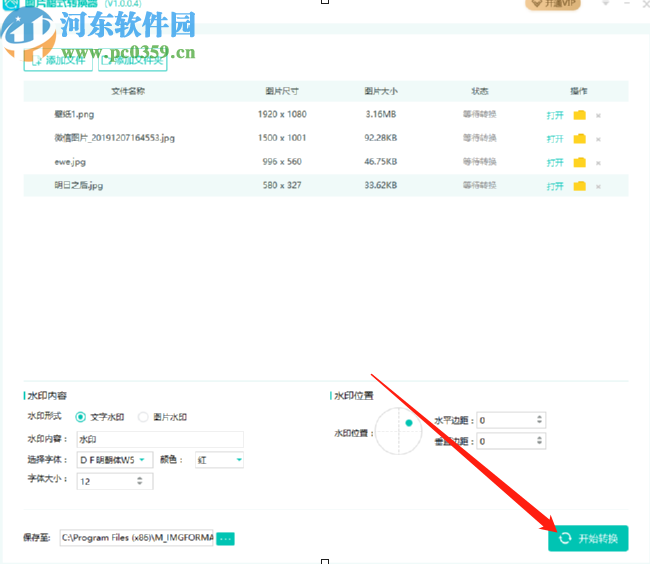Viewport: 650px width, 564px height.
Task: Click the 添加文件夹 button
Action: pyautogui.click(x=133, y=61)
